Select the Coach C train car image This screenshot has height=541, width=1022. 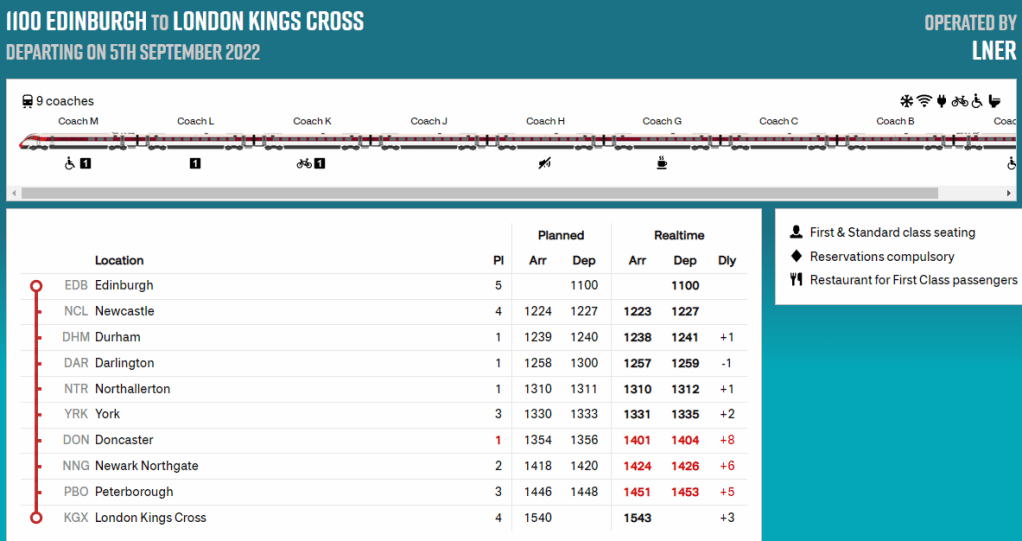coord(778,141)
